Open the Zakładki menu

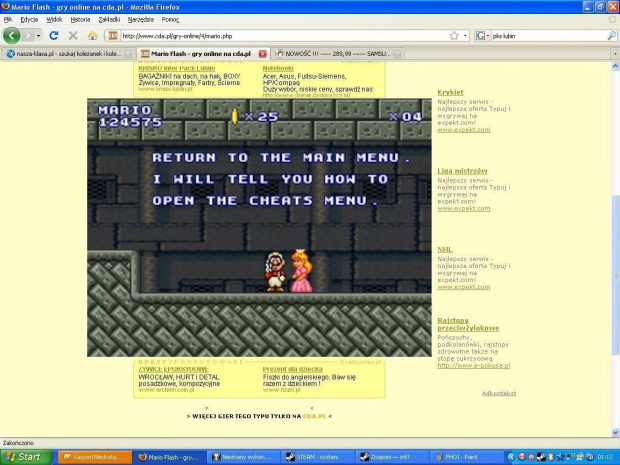tap(109, 19)
